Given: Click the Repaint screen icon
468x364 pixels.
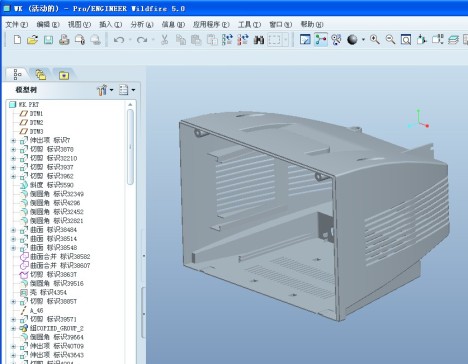Looking at the screenshot, I should 305,39.
